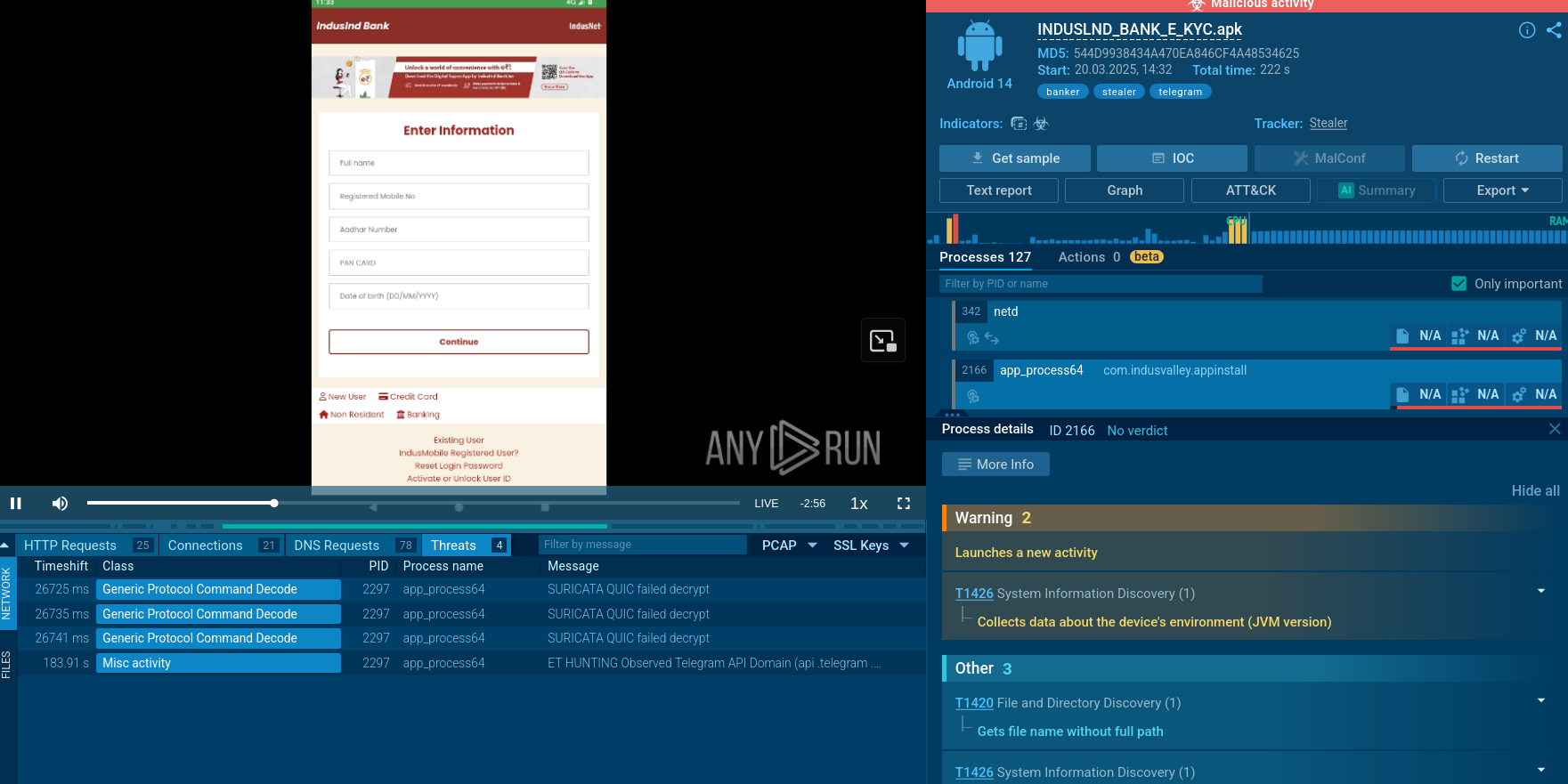Click the video progress slider handle
The width and height of the screenshot is (1568, 784).
point(274,504)
